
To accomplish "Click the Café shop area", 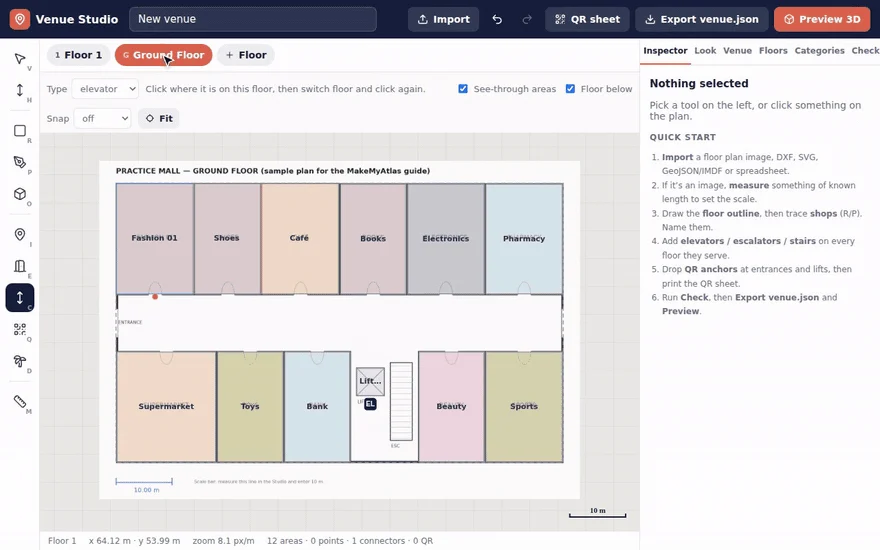I will point(300,238).
